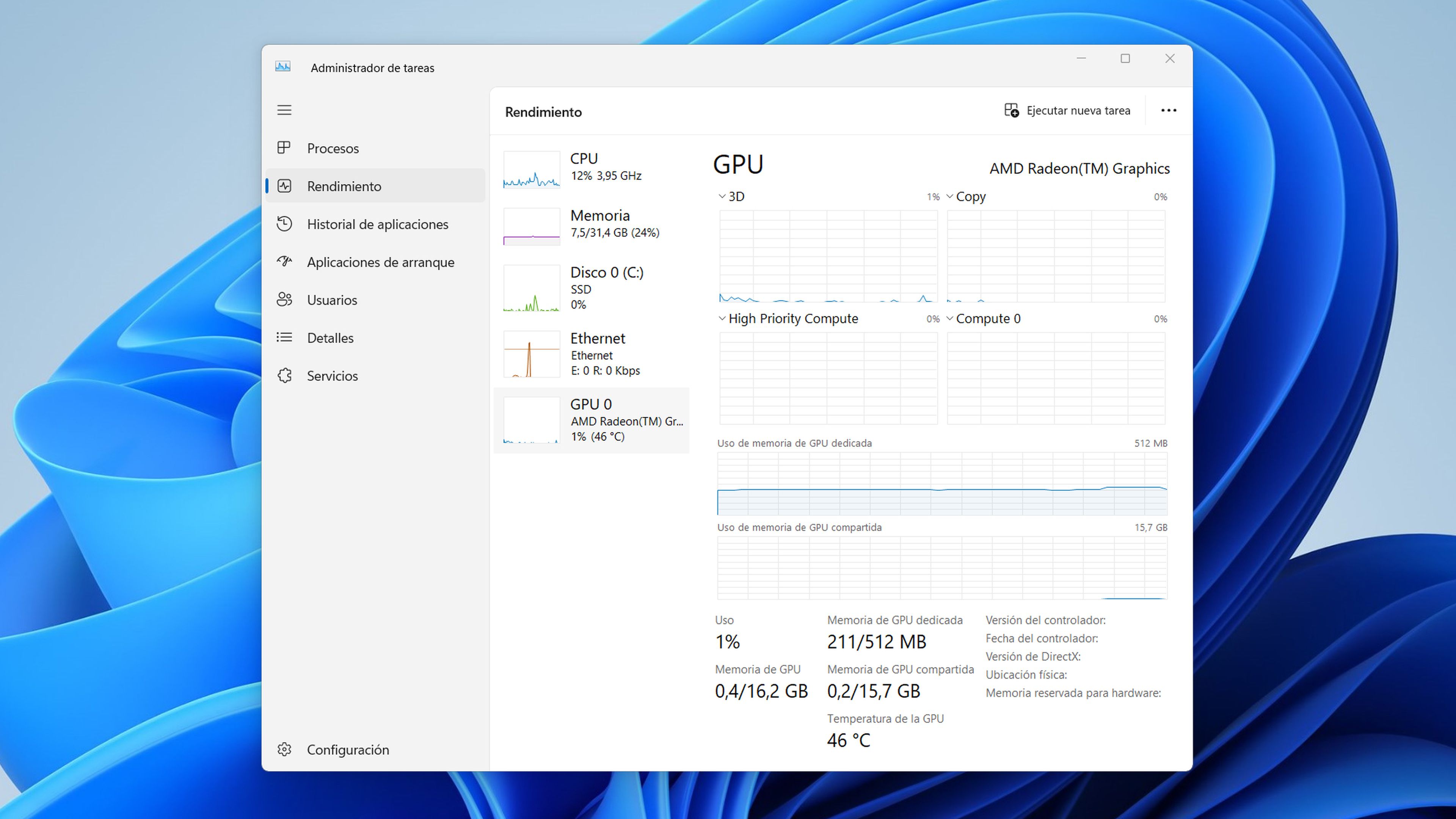Click the Rendimiento page heading

coord(543,112)
